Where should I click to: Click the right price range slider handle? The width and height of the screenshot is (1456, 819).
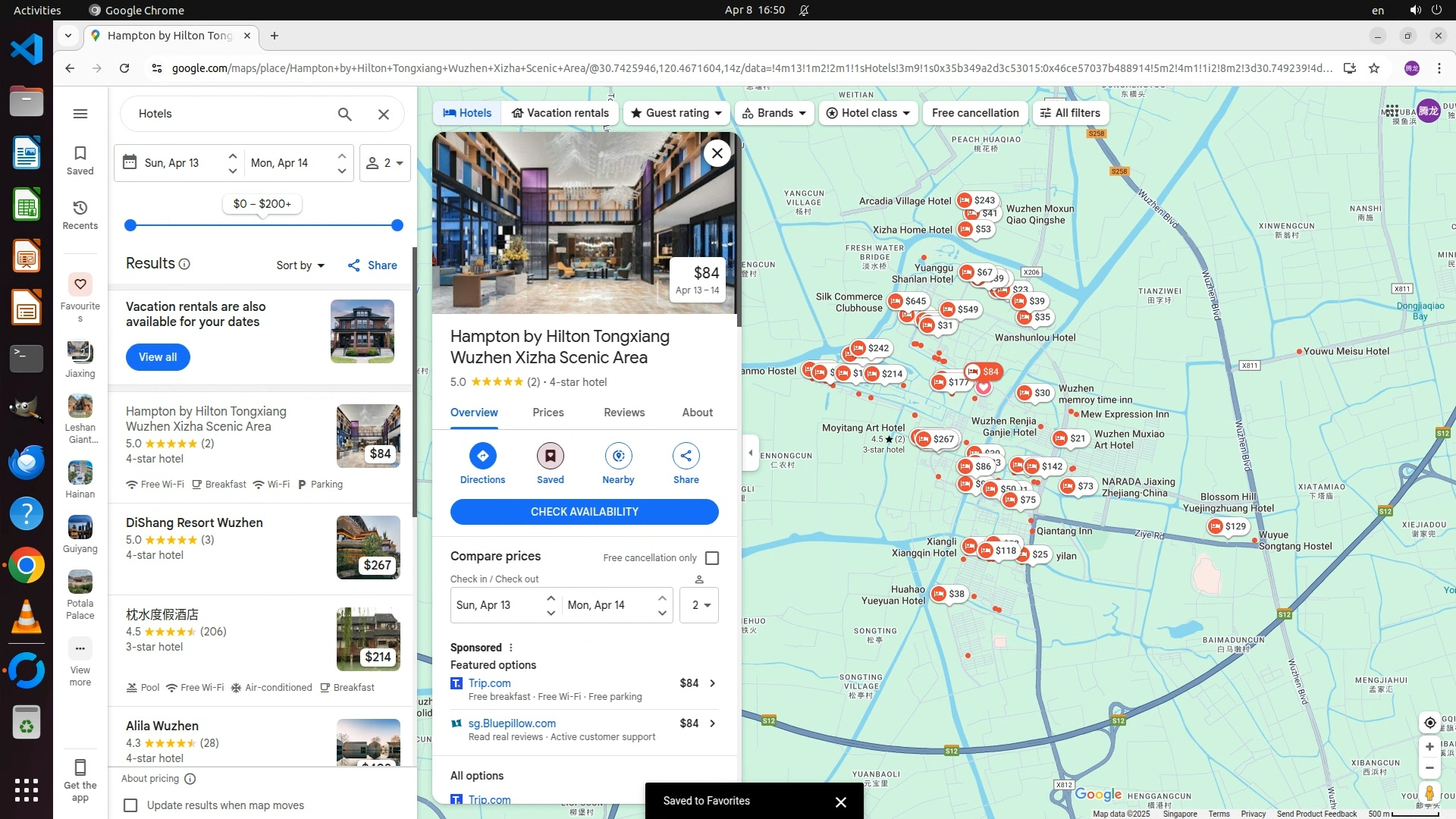[397, 225]
